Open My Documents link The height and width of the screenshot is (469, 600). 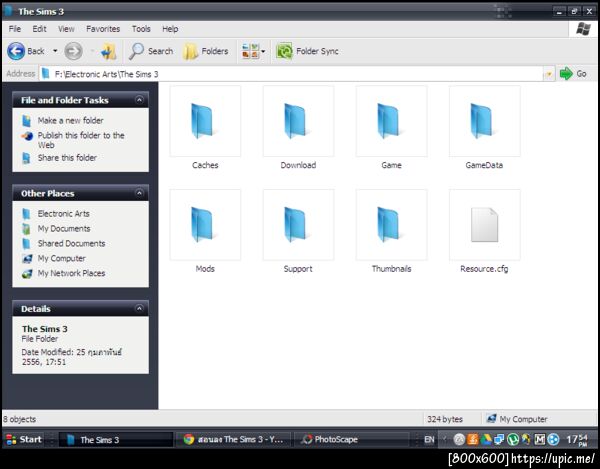pyautogui.click(x=64, y=229)
